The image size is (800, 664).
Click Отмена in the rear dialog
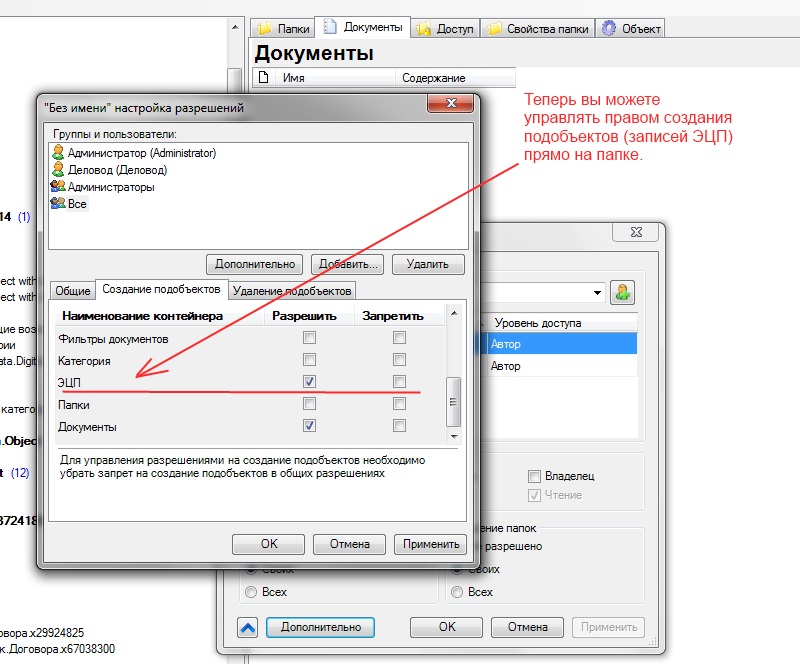(528, 627)
